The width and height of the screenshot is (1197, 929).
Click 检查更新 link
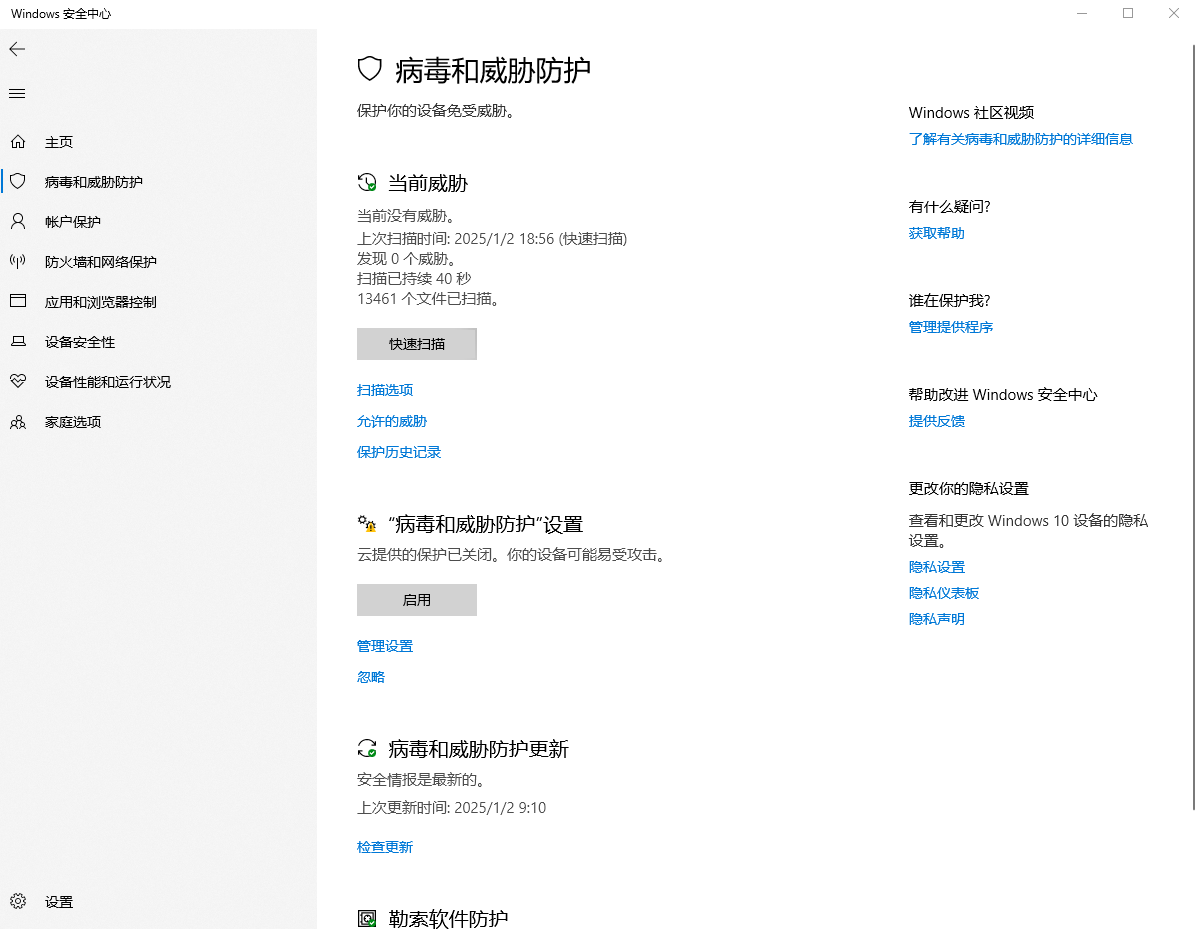pyautogui.click(x=385, y=847)
